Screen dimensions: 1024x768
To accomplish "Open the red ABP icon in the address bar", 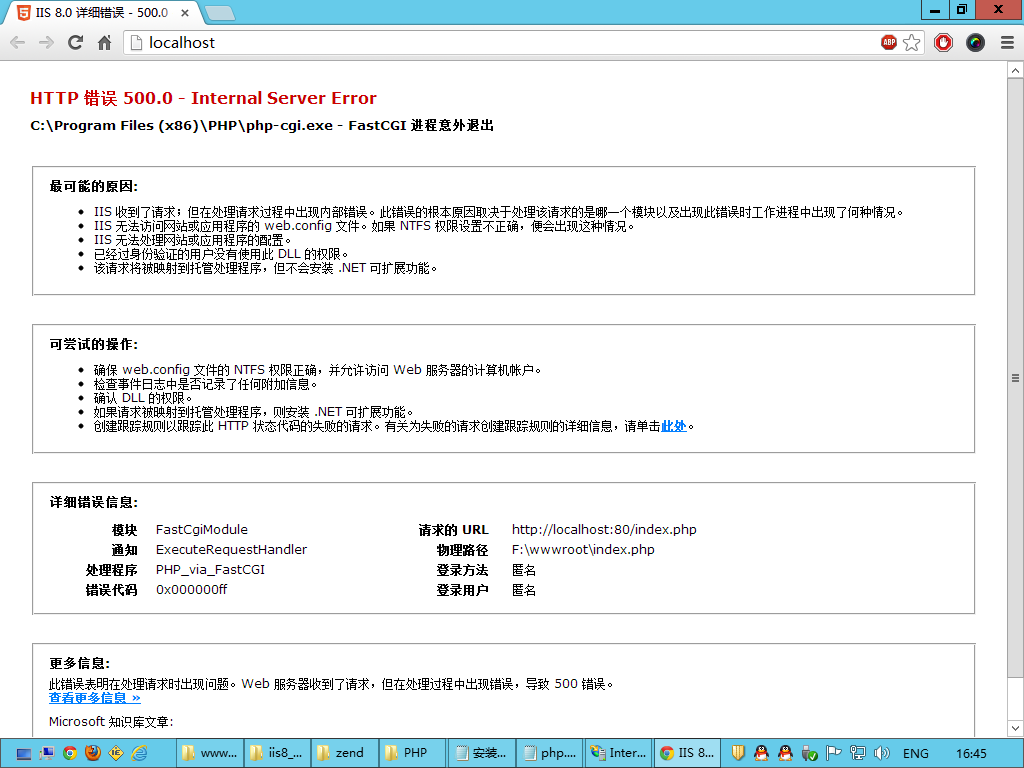I will tap(889, 42).
